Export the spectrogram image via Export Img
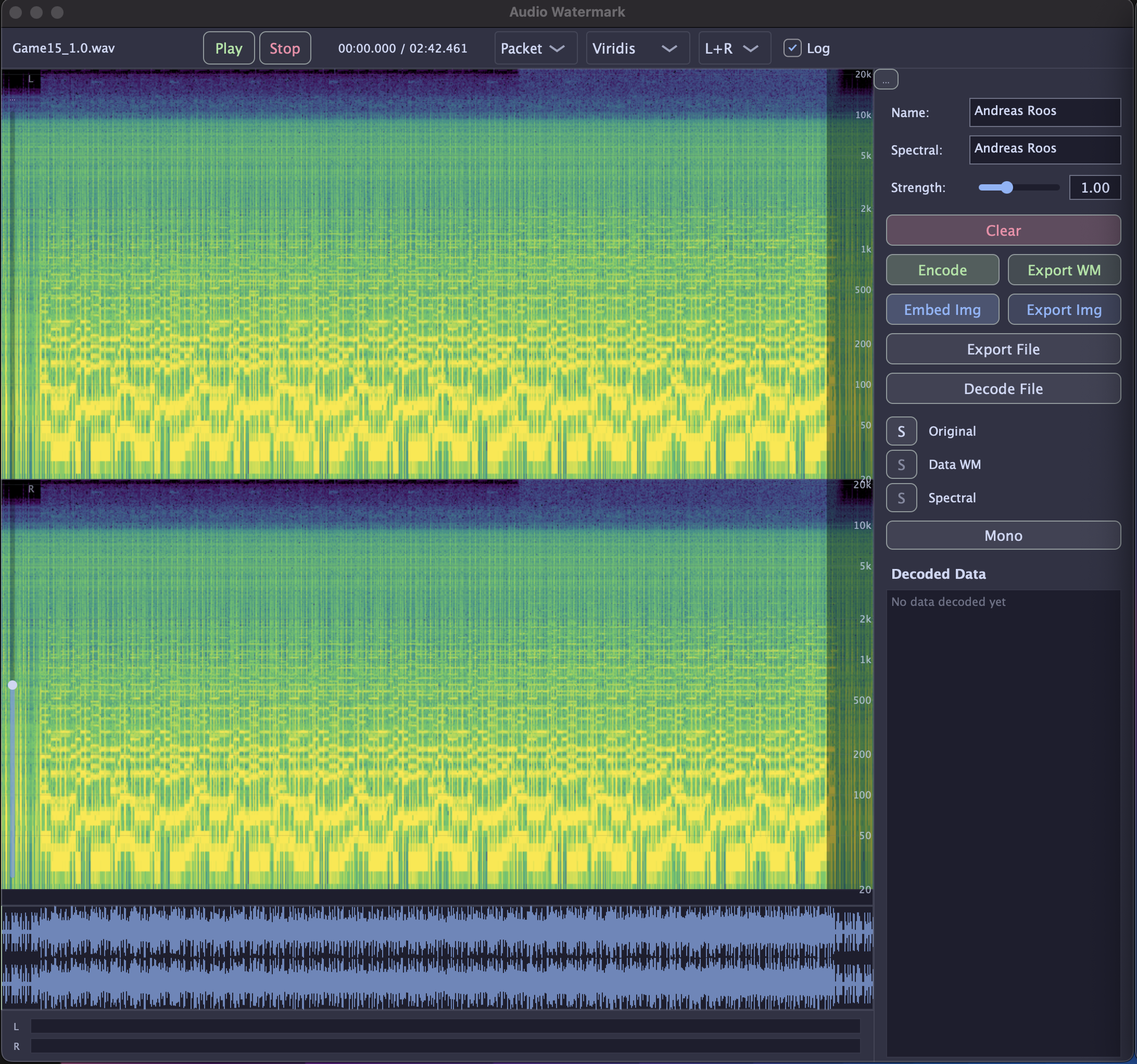 pos(1064,309)
